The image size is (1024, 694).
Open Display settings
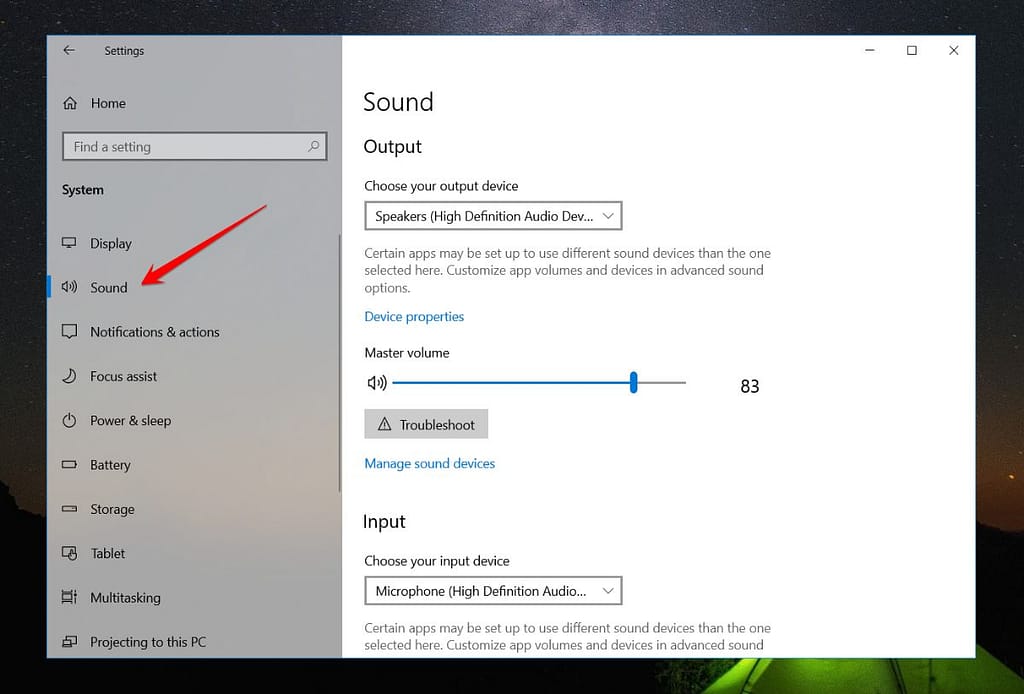point(111,244)
